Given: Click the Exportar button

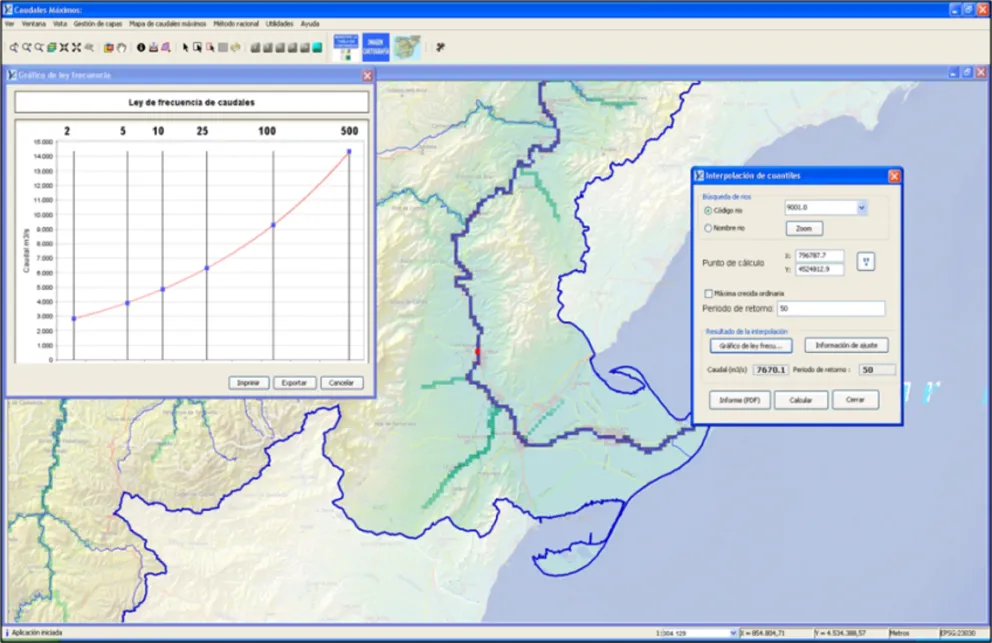Looking at the screenshot, I should [294, 383].
